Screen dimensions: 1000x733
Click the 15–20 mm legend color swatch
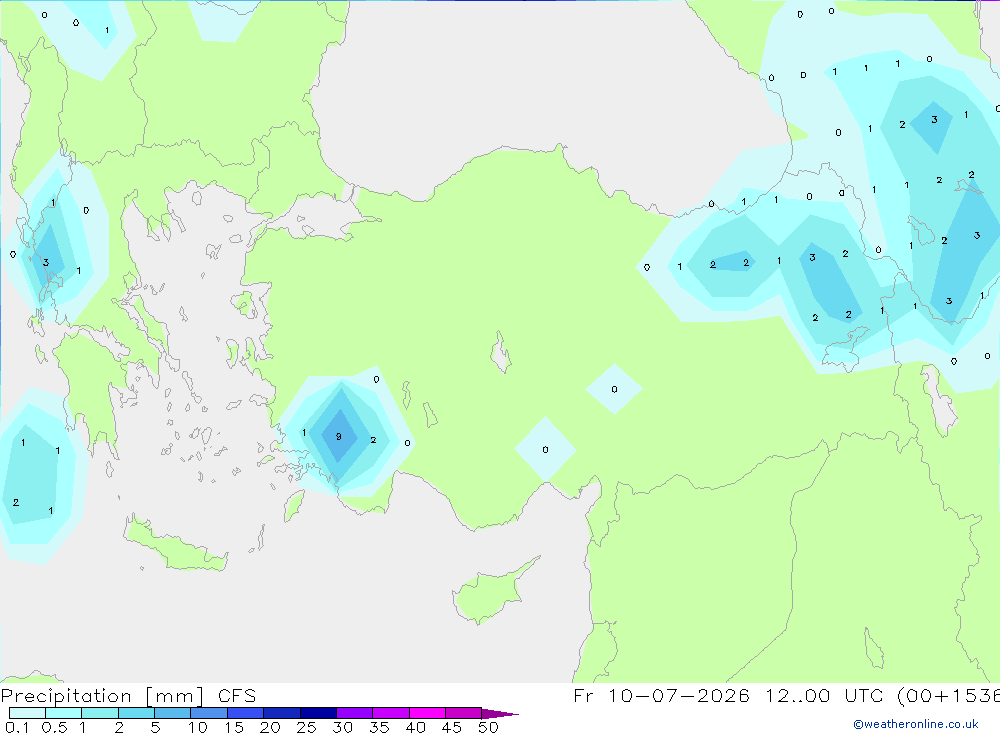[246, 713]
